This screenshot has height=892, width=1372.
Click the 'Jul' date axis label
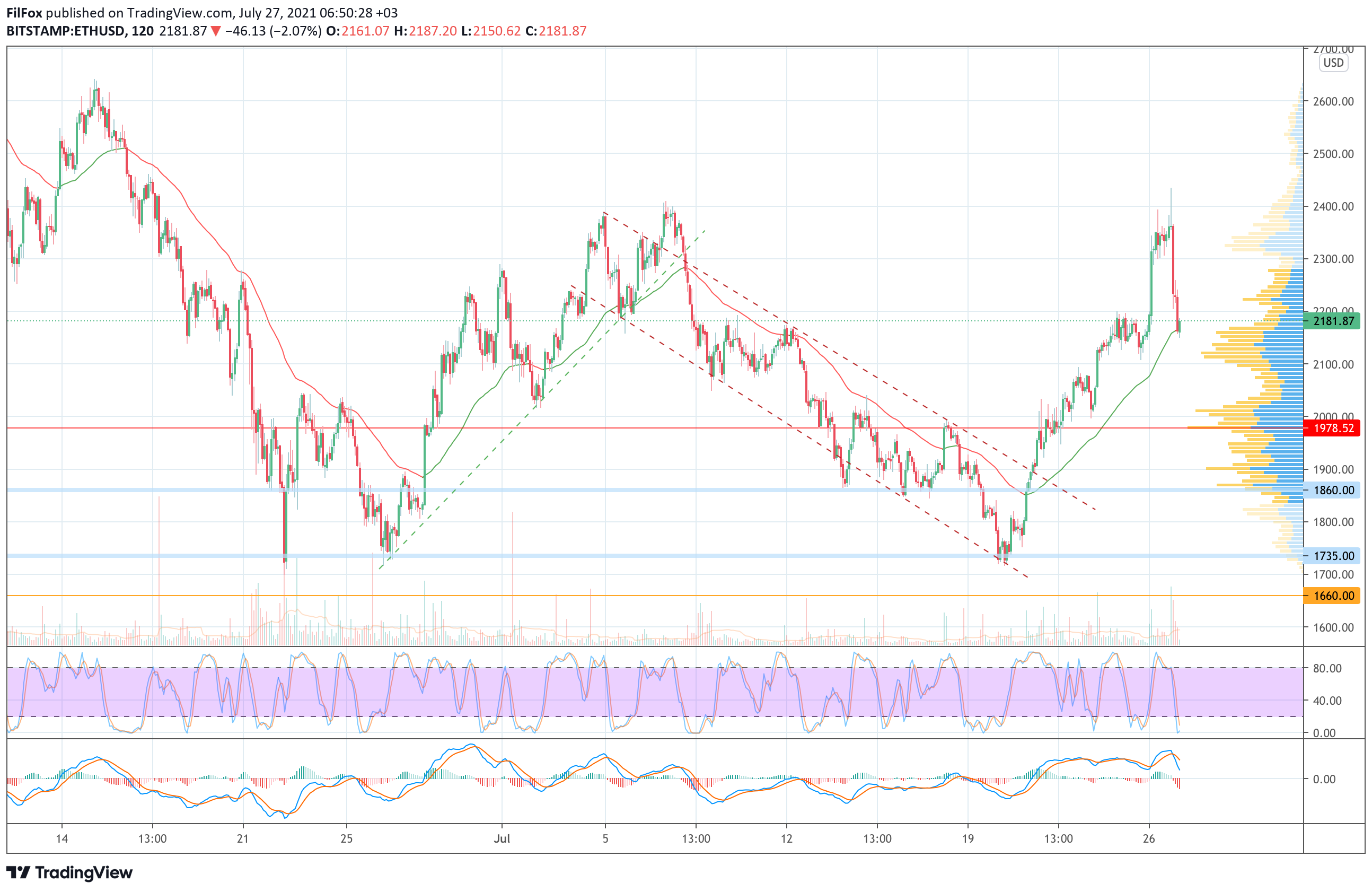pos(502,839)
